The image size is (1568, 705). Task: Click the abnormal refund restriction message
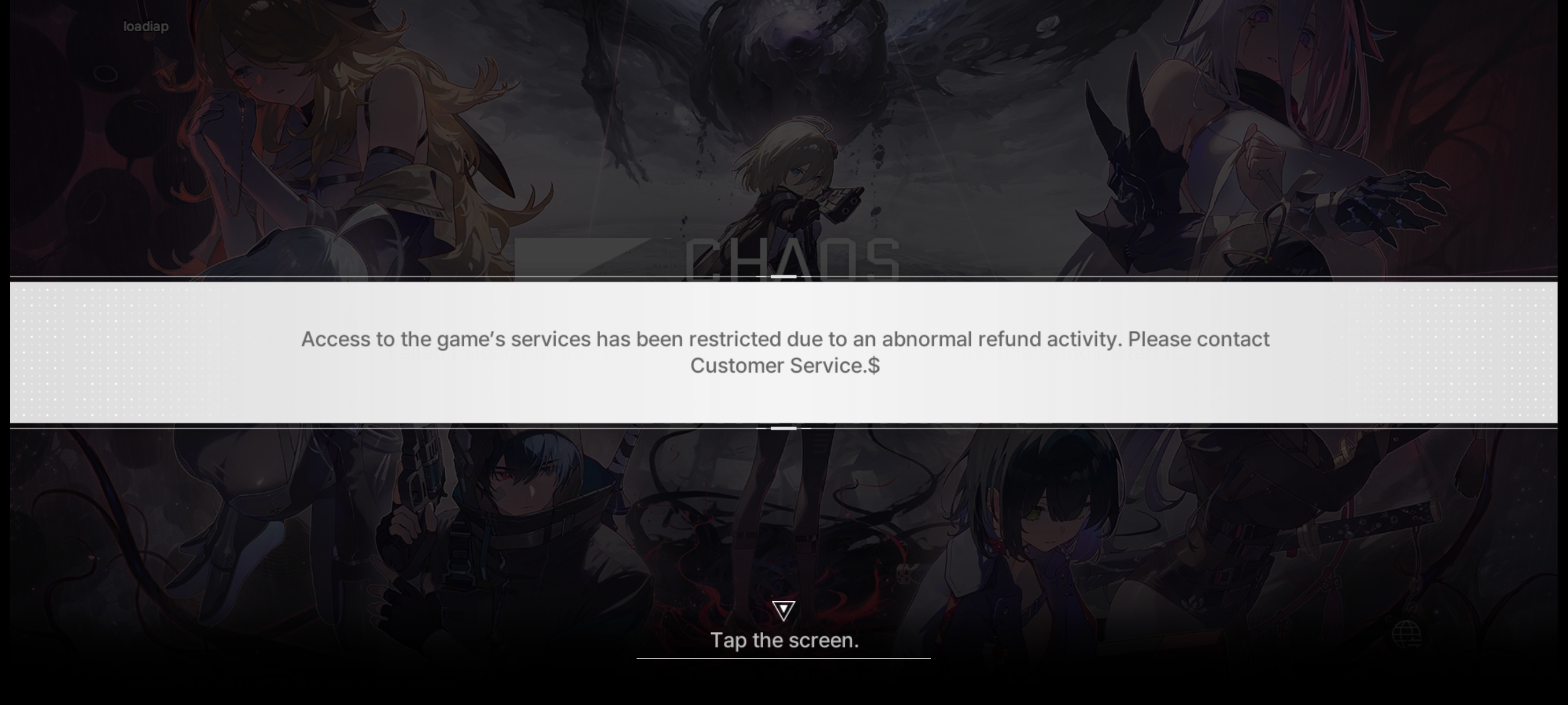click(785, 352)
